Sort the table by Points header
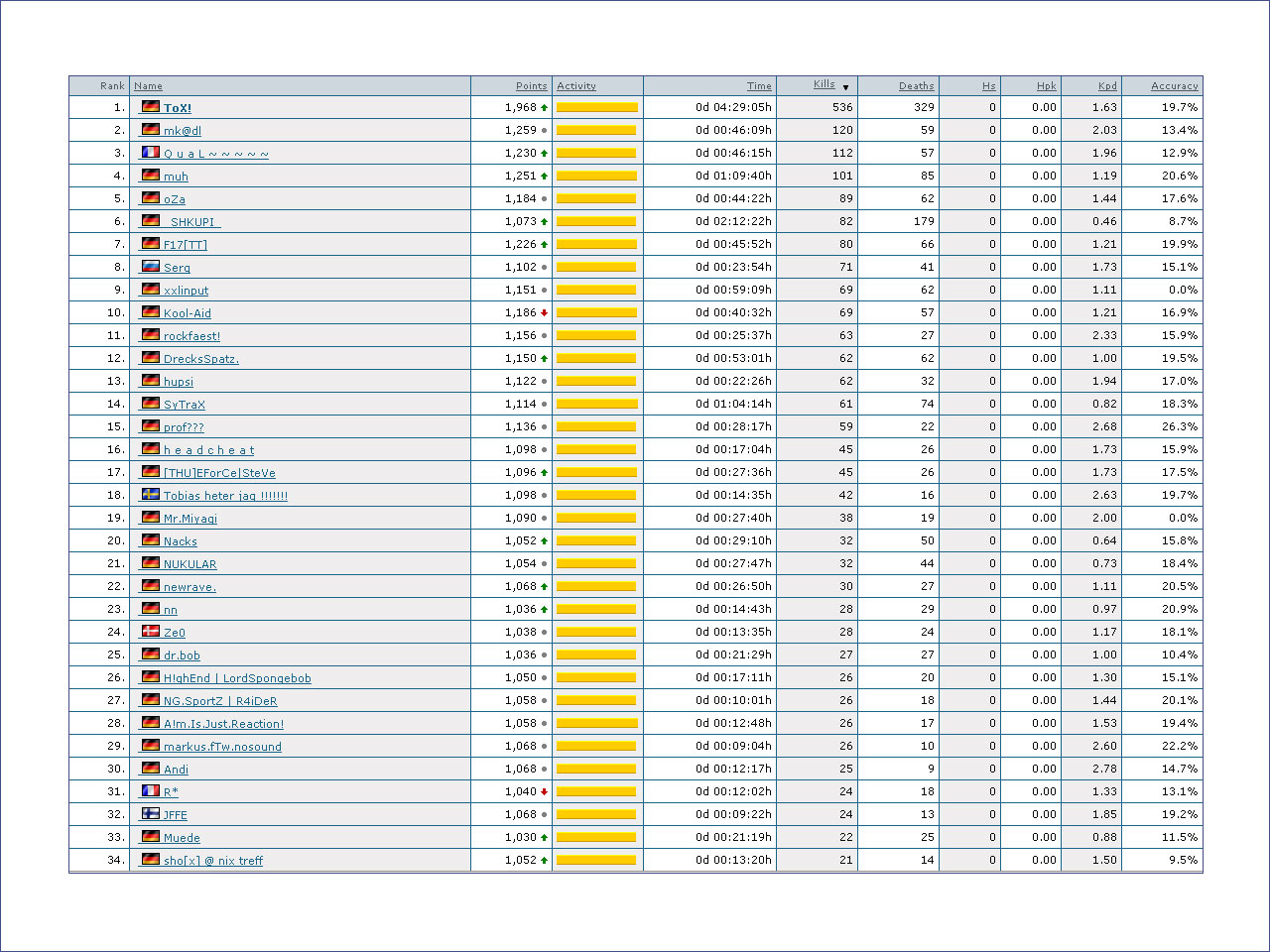The width and height of the screenshot is (1270, 952). (x=531, y=86)
